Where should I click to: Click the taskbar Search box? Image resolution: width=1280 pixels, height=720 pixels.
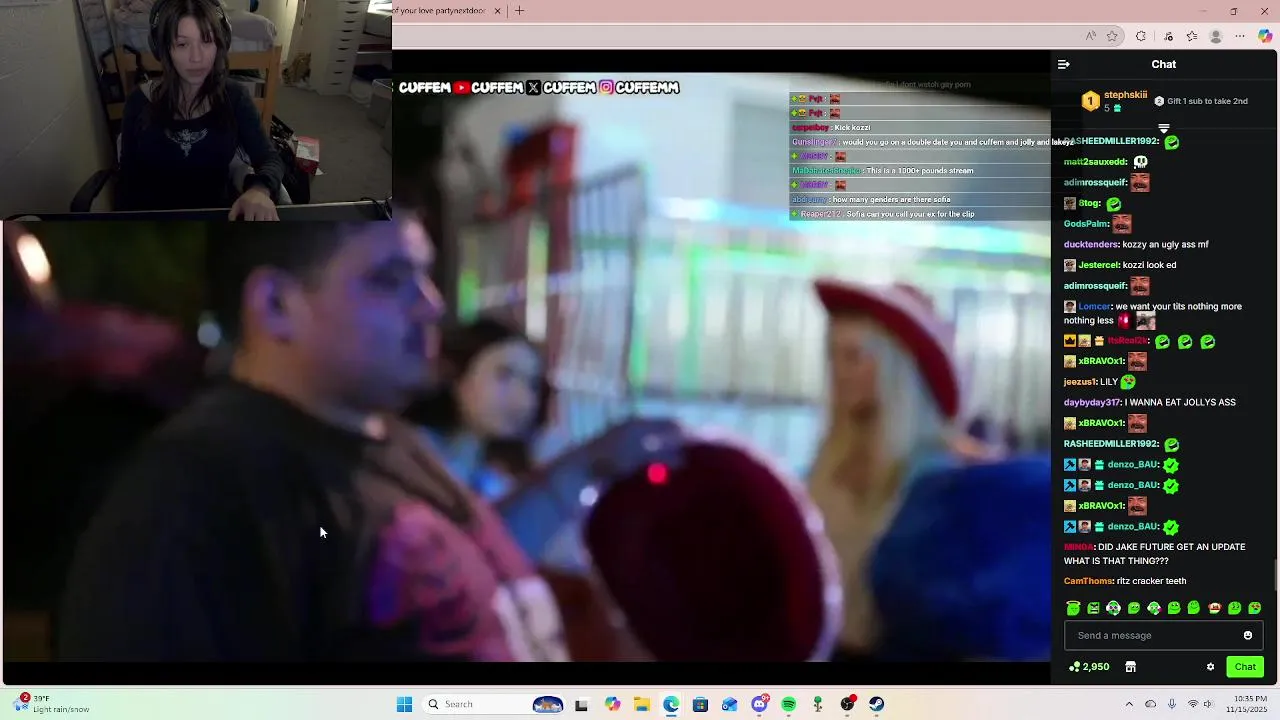click(x=495, y=704)
